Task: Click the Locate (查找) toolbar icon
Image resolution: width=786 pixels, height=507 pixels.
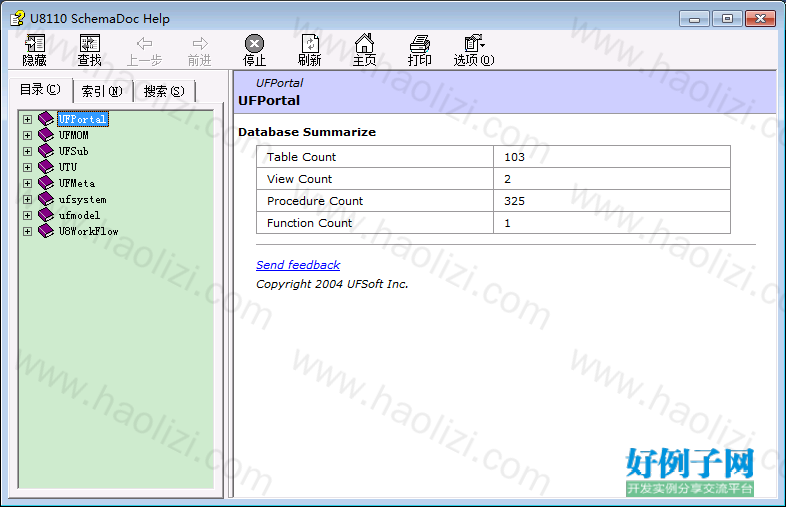Action: (x=90, y=44)
